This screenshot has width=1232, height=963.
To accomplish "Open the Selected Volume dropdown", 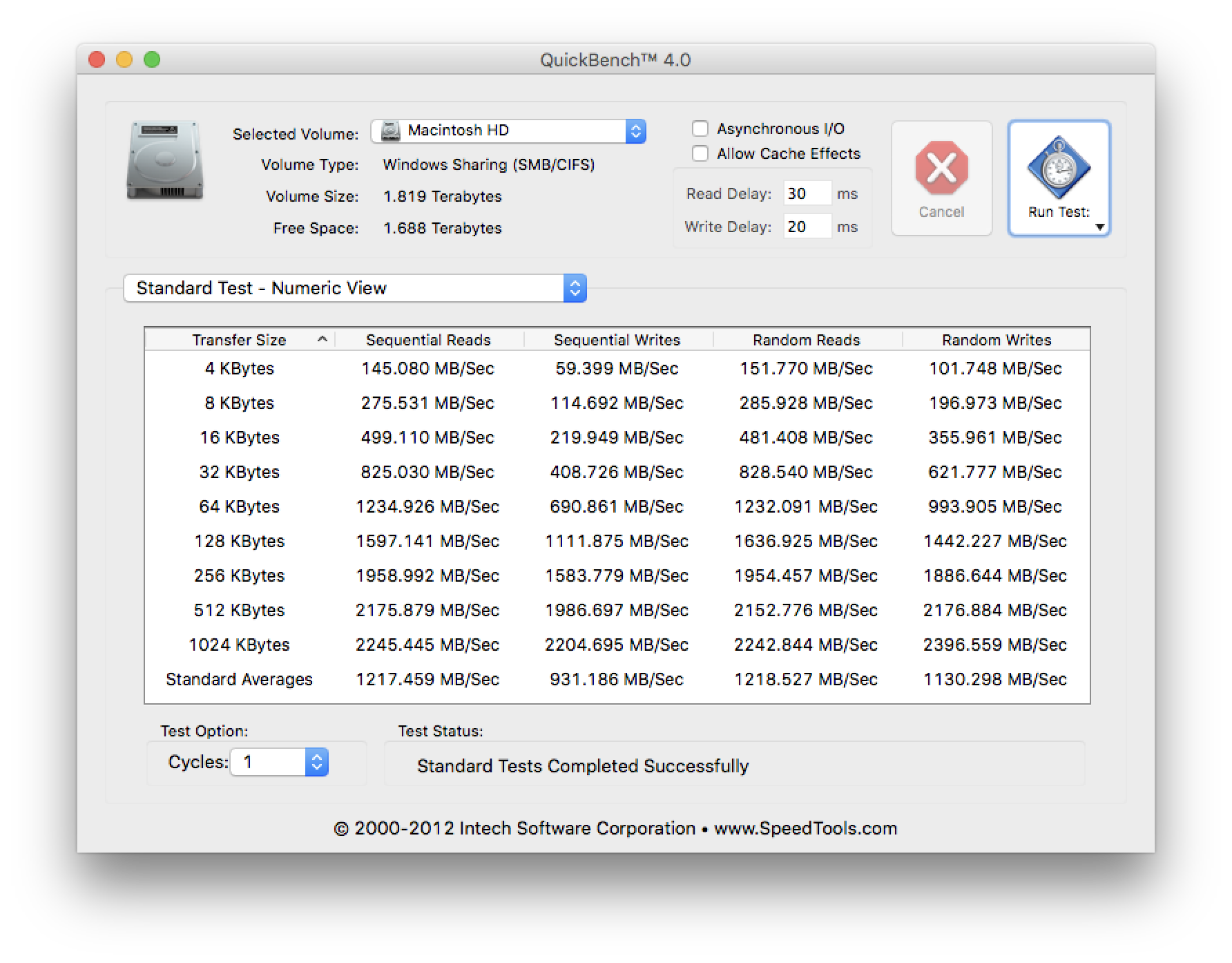I will 508,131.
